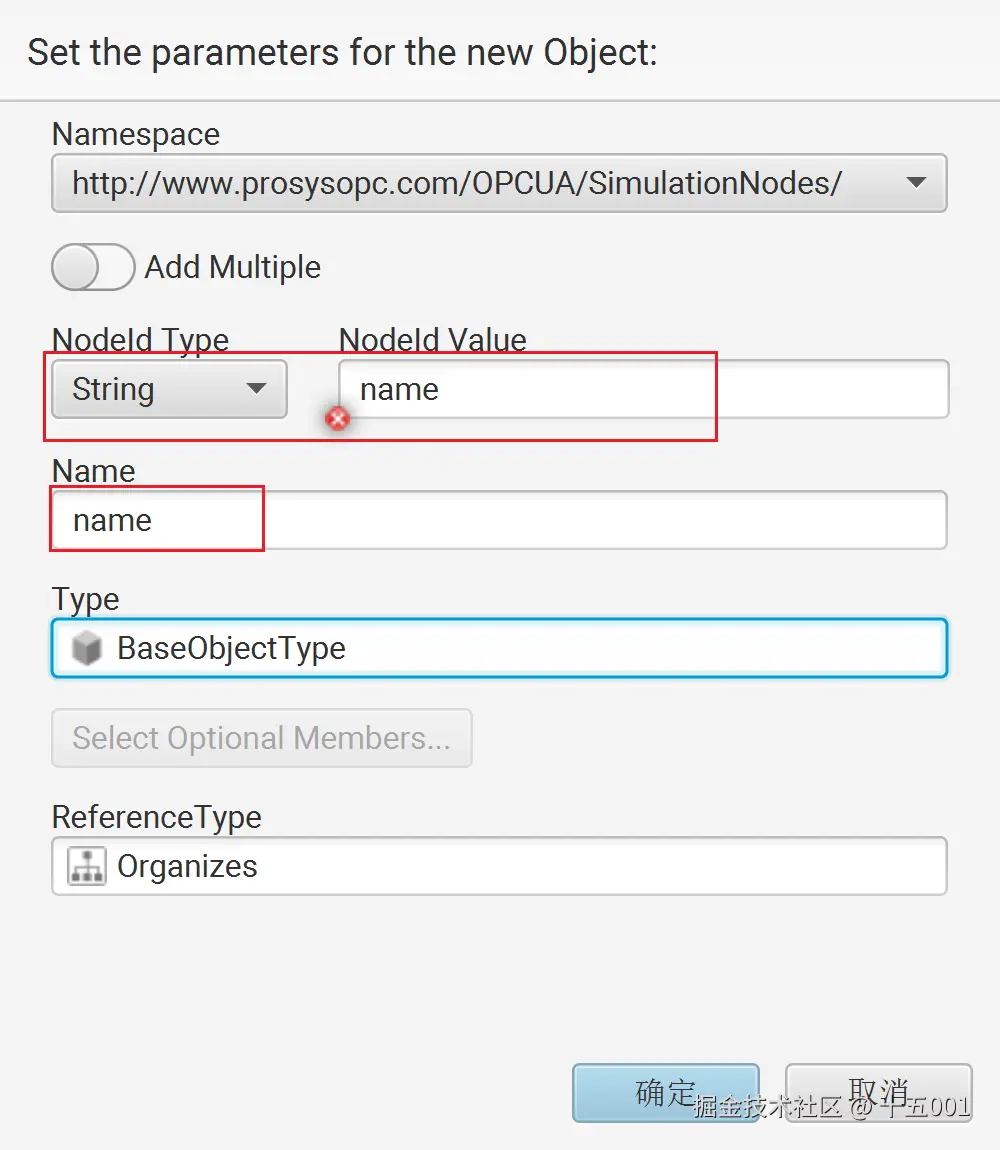
Task: Click the hierarchy icon beside Organizes
Action: pyautogui.click(x=87, y=867)
